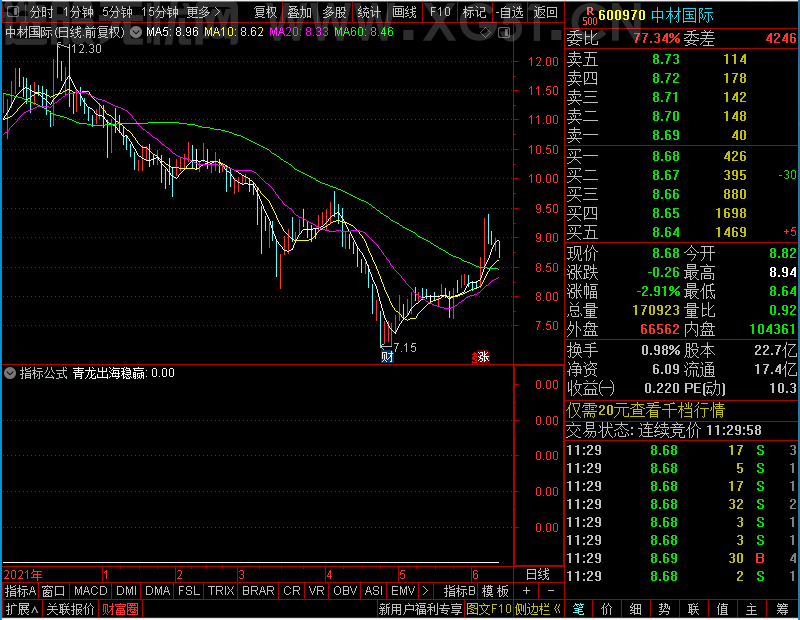Select the BRAR indicator
The height and width of the screenshot is (620, 800).
point(258,591)
